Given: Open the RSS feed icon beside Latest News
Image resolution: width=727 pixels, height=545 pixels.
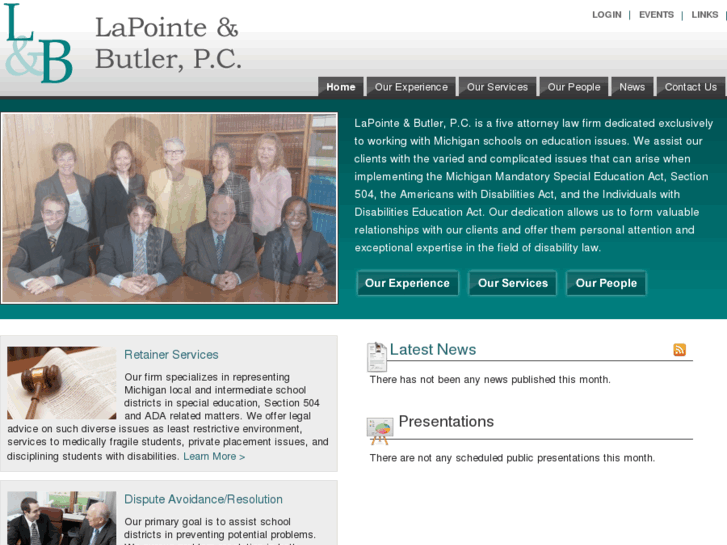Looking at the screenshot, I should [x=679, y=350].
